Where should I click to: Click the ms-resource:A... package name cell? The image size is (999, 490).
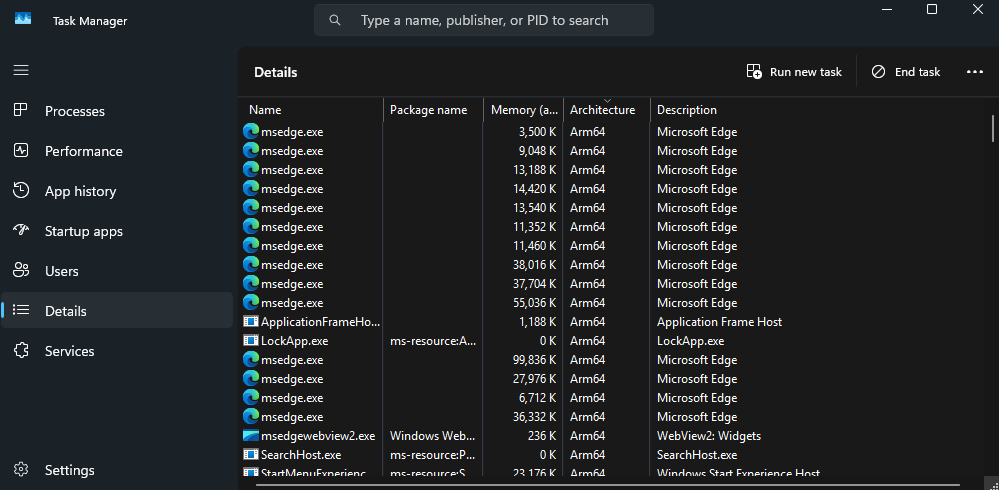tap(433, 341)
